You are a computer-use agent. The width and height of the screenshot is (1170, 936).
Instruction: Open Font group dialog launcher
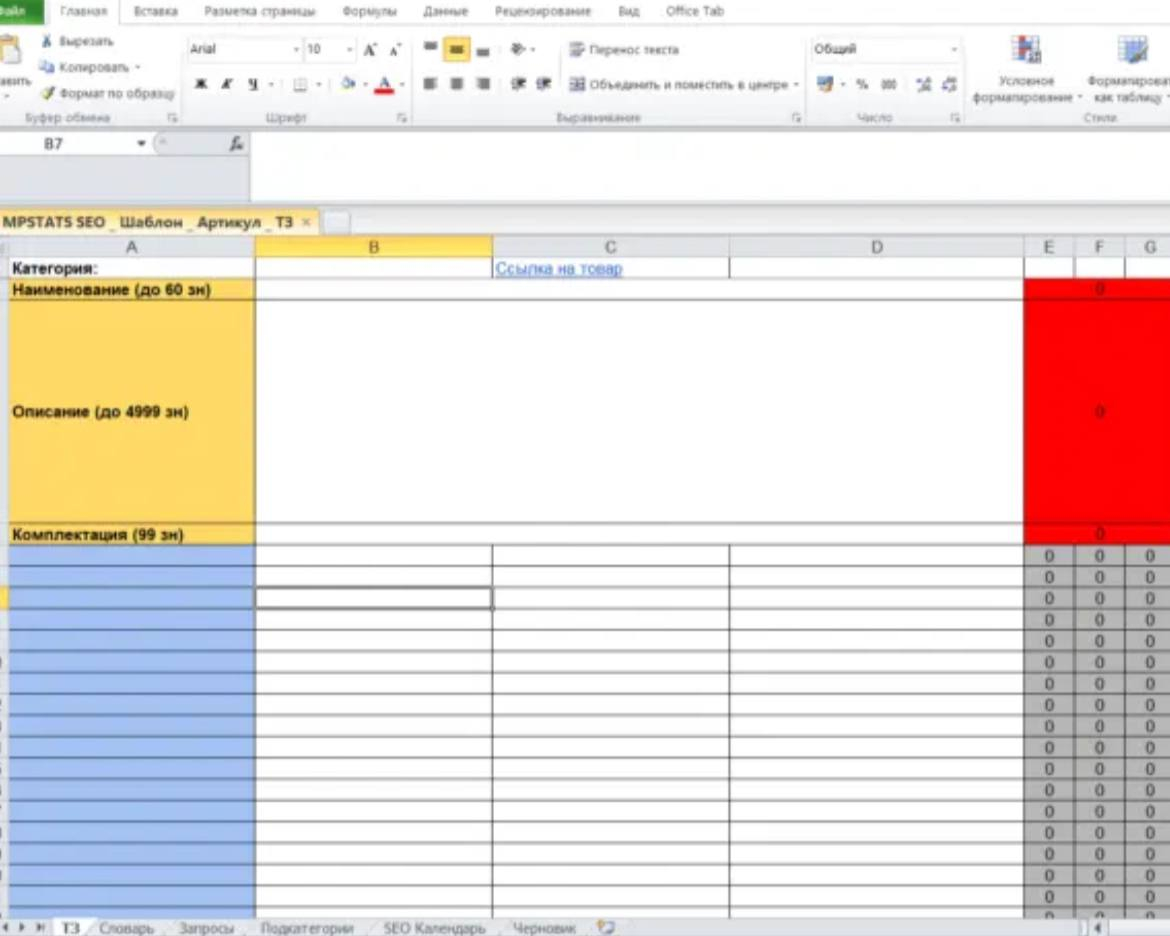click(401, 118)
